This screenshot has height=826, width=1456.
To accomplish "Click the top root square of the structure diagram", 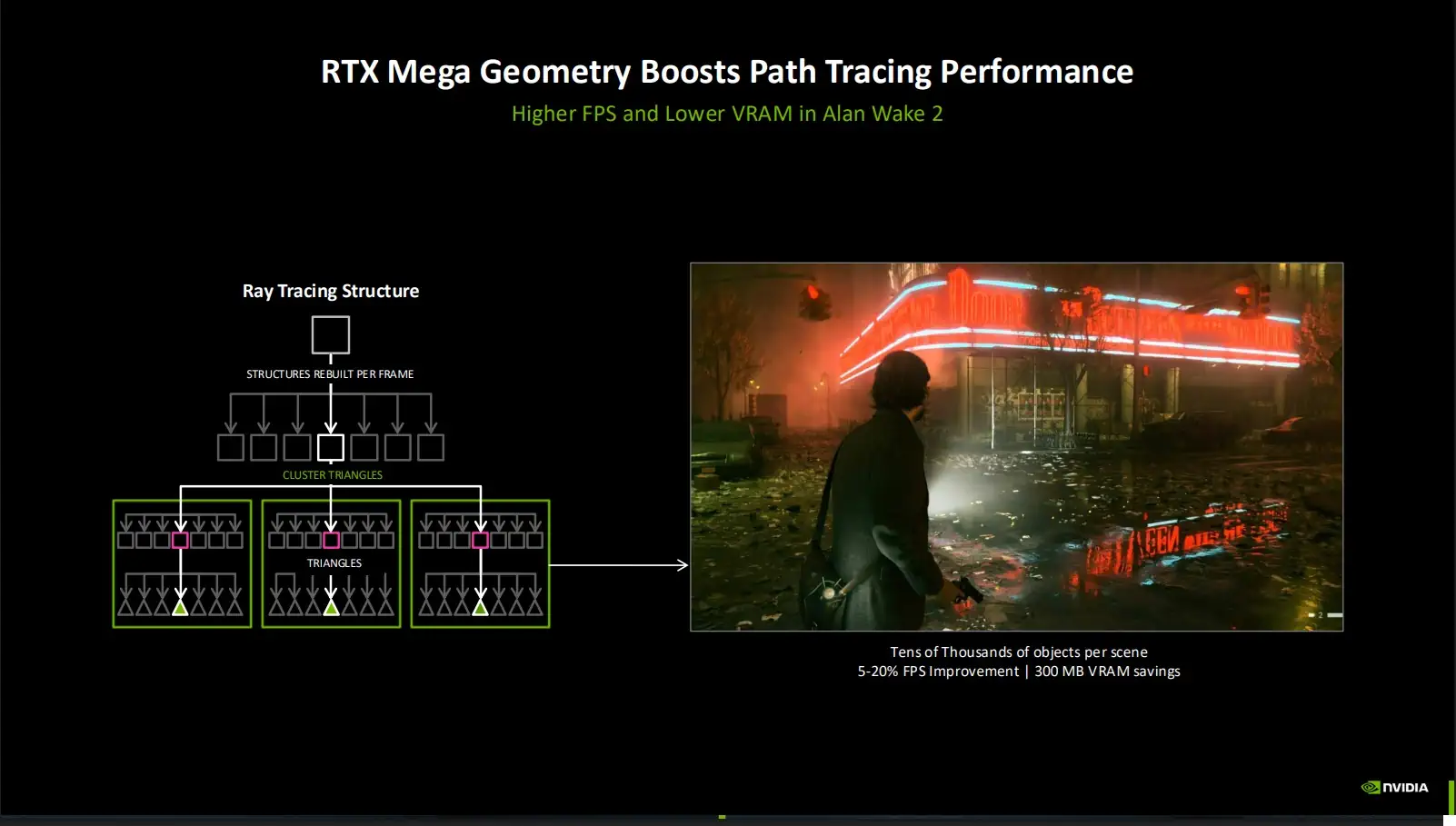I will click(331, 334).
